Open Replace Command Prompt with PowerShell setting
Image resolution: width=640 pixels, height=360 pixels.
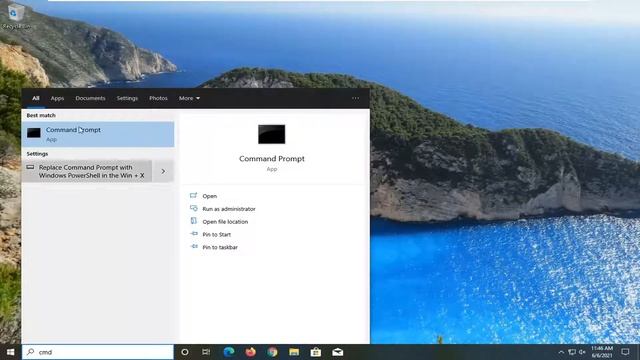[87, 171]
